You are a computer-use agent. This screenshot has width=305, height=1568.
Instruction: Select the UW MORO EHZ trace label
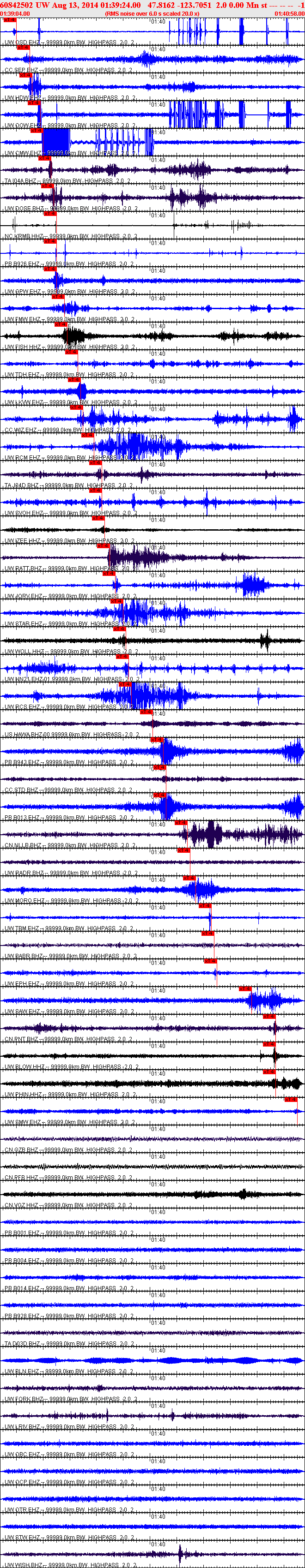click(x=71, y=901)
